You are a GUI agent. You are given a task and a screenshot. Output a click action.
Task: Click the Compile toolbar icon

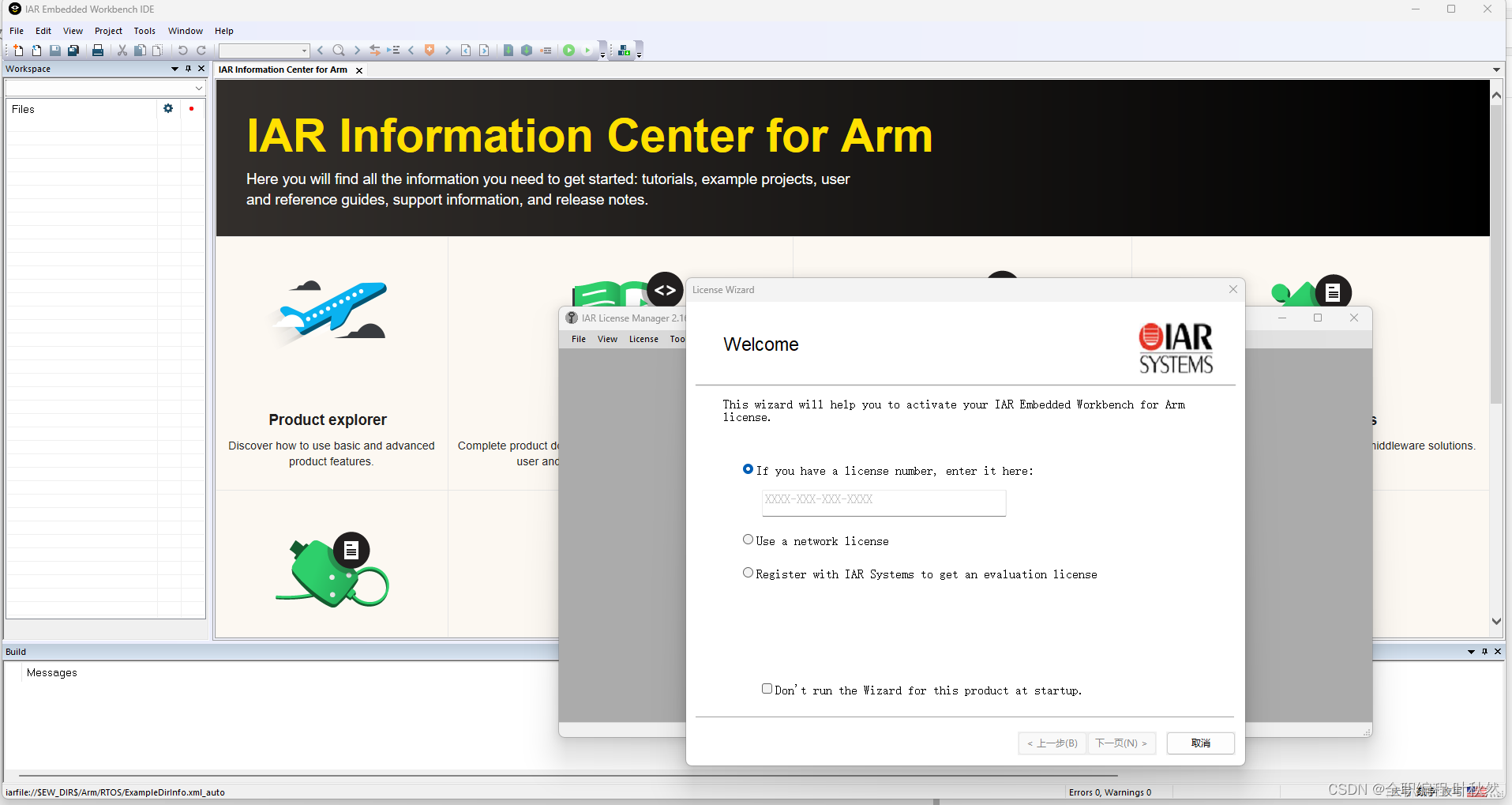[x=508, y=51]
